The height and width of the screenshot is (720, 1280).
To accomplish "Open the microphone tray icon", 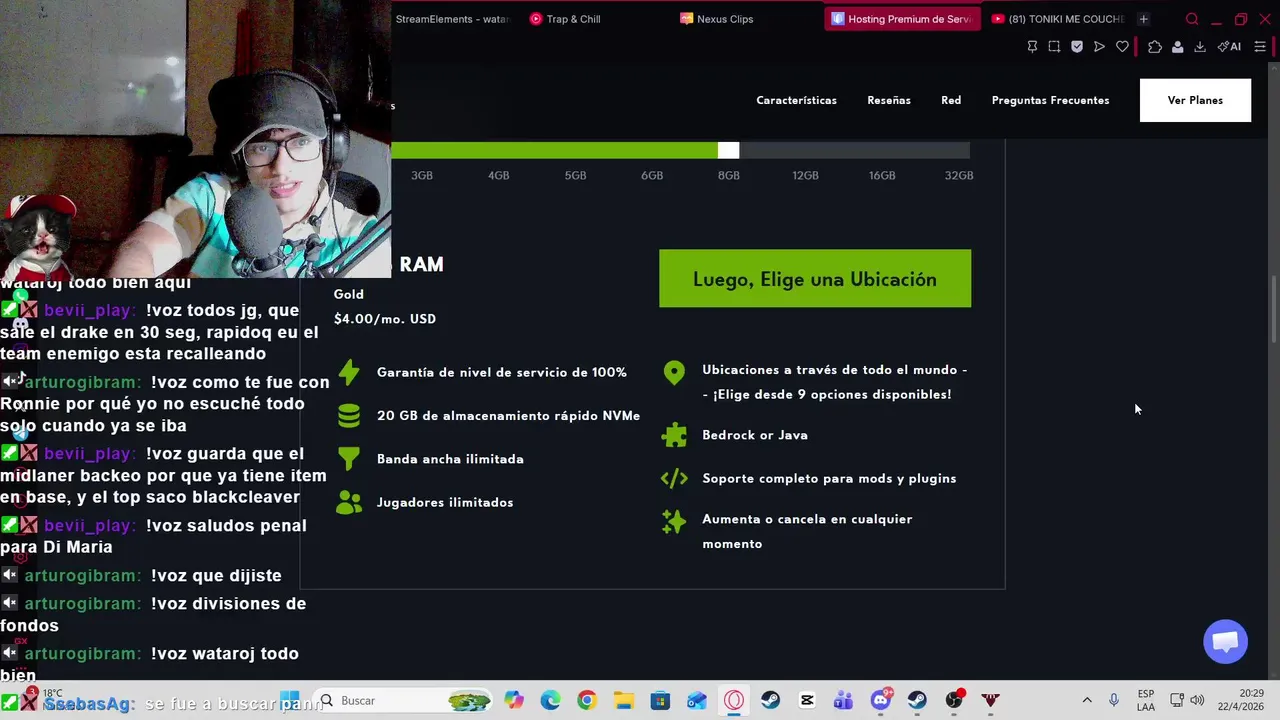I will pos(1114,700).
